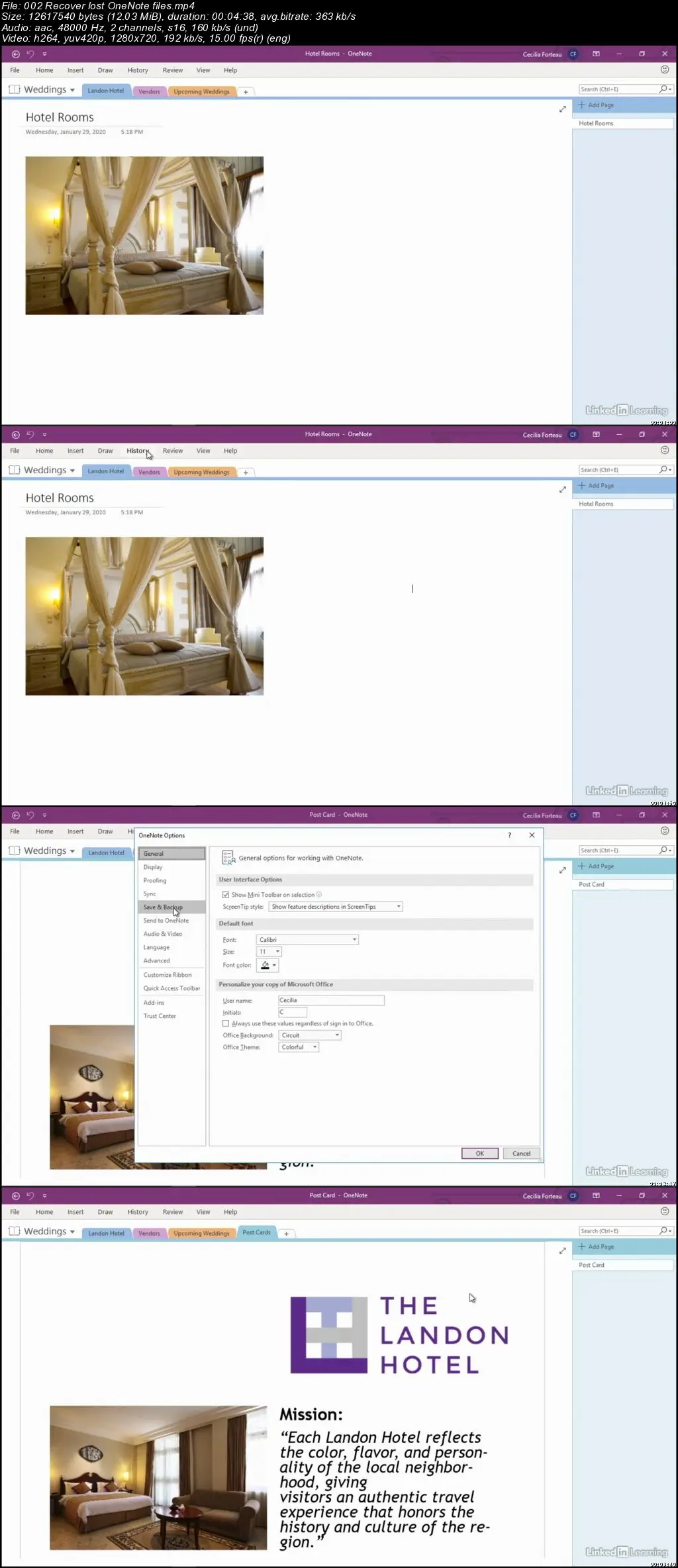Click Undo icon in window with Post Cards tab
This screenshot has width=678, height=1568.
click(x=30, y=1195)
